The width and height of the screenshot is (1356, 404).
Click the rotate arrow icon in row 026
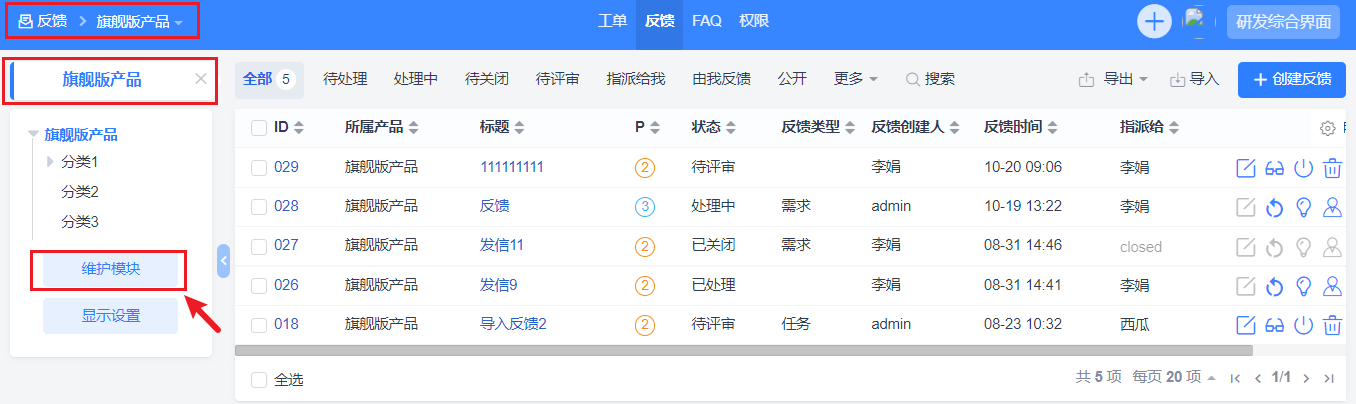tap(1275, 286)
